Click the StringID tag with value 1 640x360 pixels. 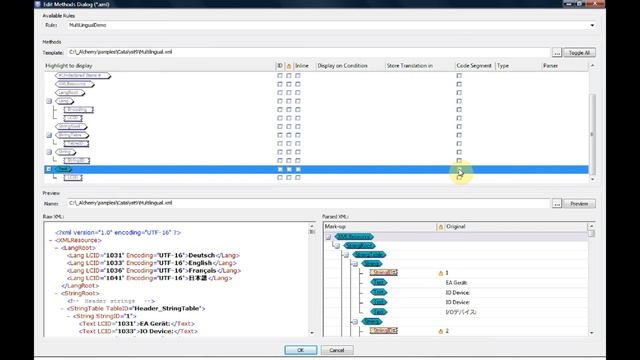(383, 273)
